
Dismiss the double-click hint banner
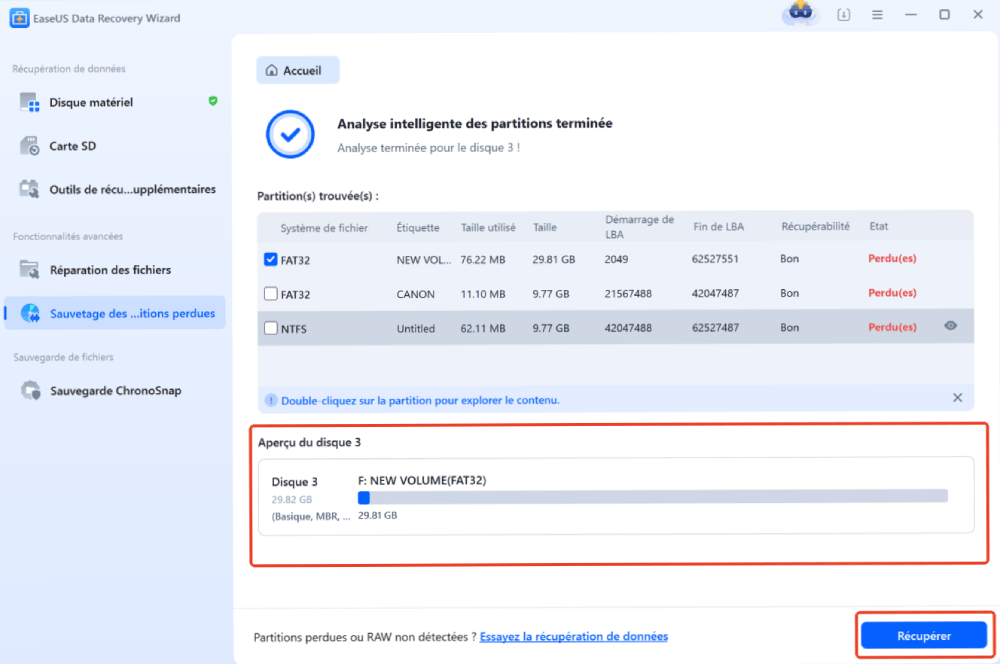[957, 397]
